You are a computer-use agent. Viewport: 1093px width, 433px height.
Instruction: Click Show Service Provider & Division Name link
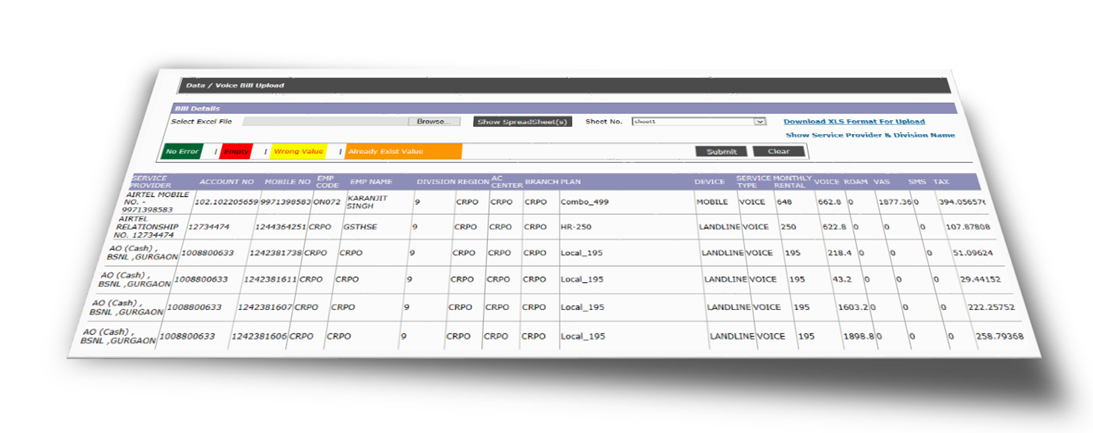pos(869,135)
